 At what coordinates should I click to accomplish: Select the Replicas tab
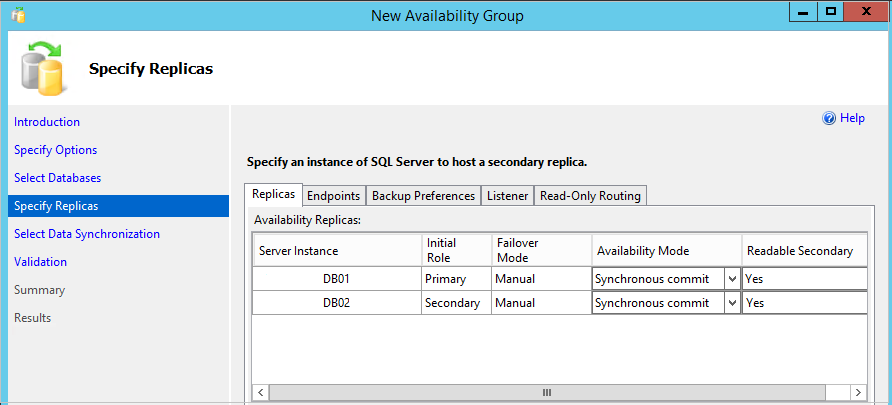pyautogui.click(x=273, y=195)
